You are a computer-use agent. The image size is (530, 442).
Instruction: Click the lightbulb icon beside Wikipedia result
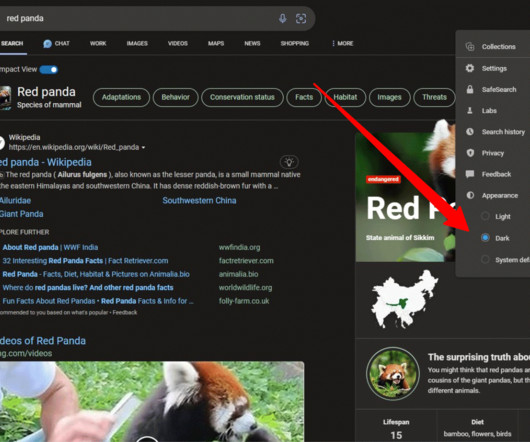(289, 162)
